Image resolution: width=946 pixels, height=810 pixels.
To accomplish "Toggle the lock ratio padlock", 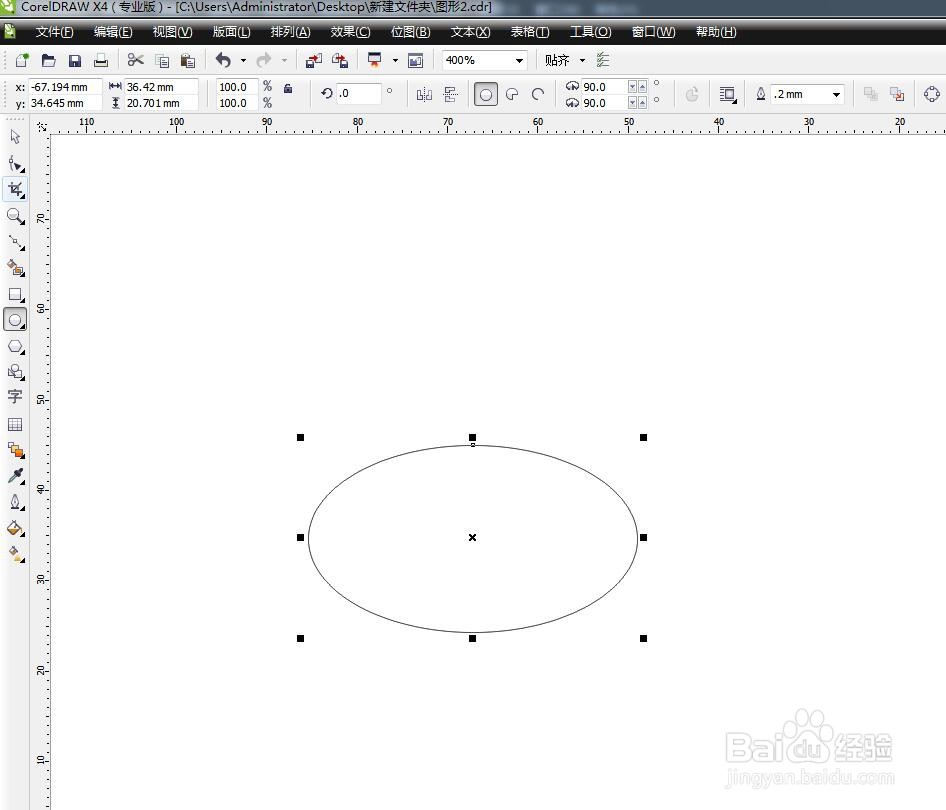I will click(x=288, y=88).
